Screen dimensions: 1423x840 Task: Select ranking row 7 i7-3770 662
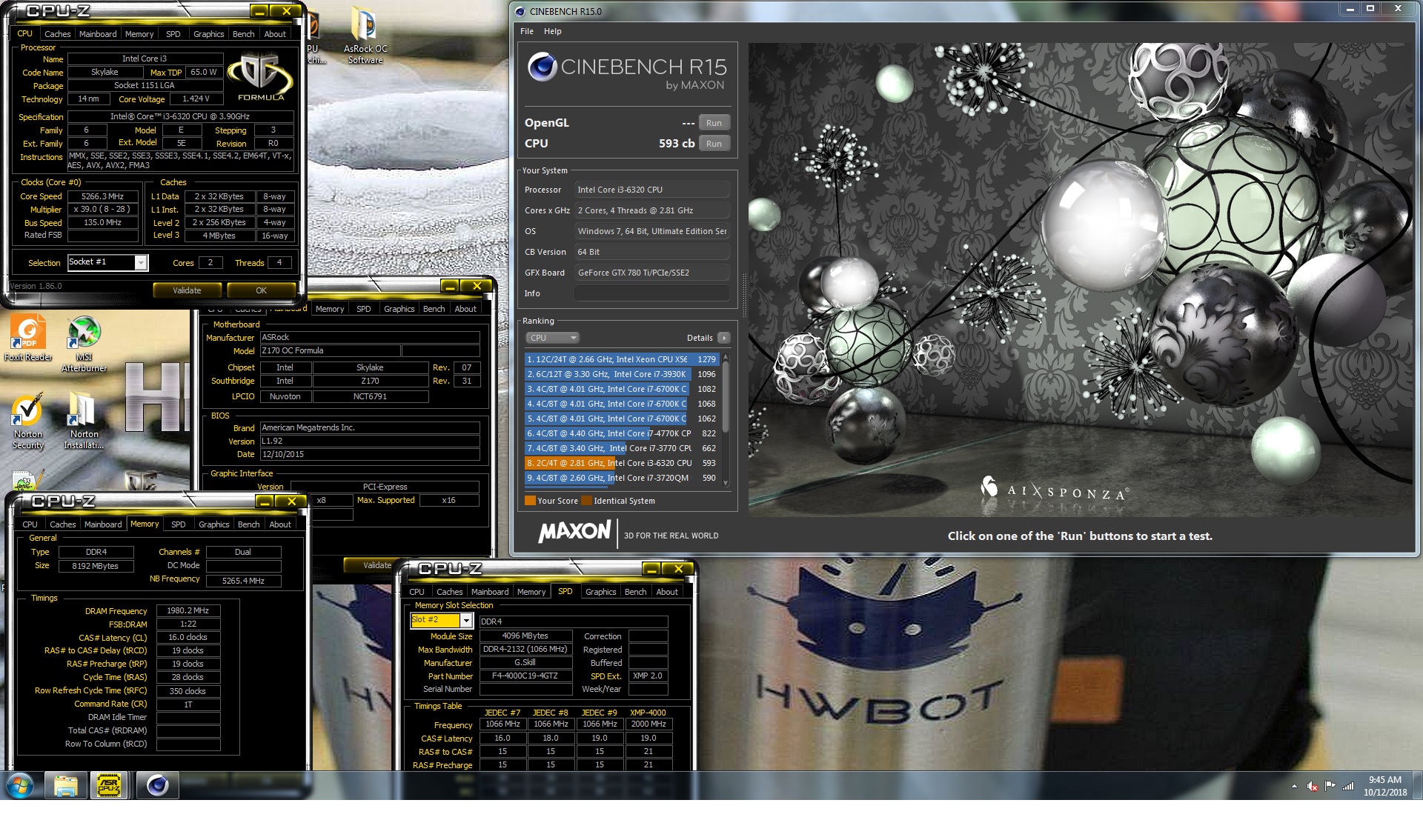(x=623, y=448)
